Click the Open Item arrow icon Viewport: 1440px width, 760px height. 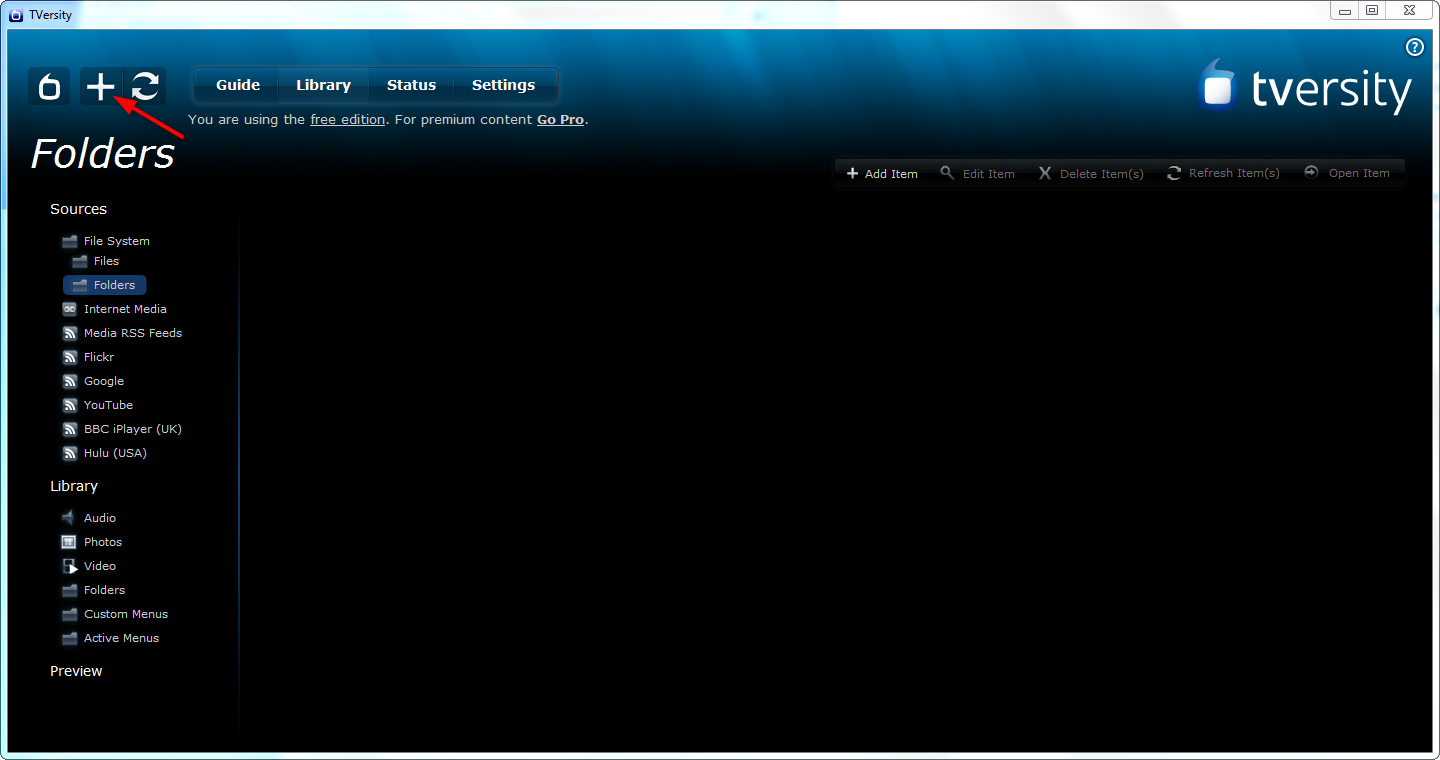pyautogui.click(x=1311, y=172)
